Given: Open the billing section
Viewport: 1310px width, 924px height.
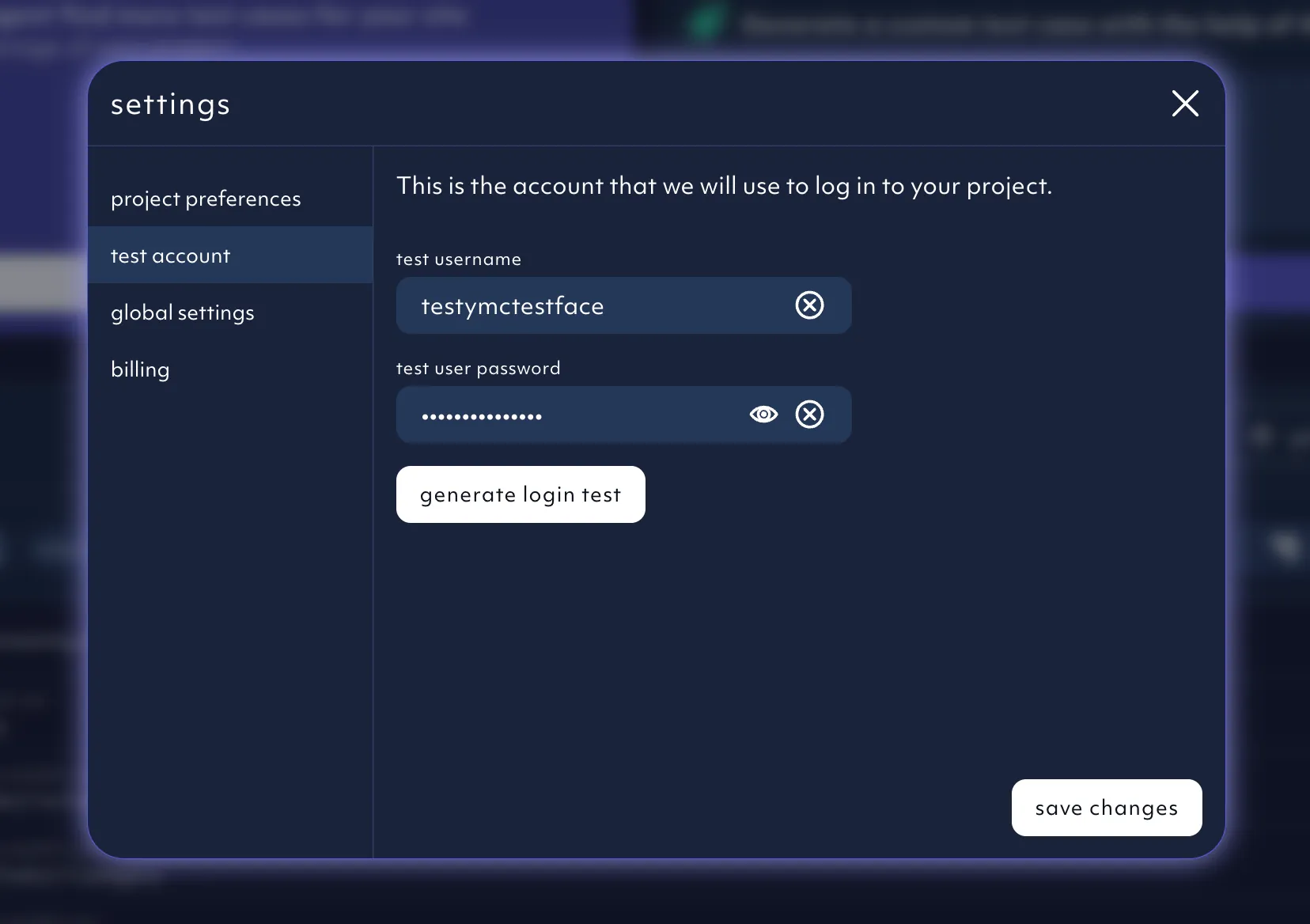Looking at the screenshot, I should [140, 369].
